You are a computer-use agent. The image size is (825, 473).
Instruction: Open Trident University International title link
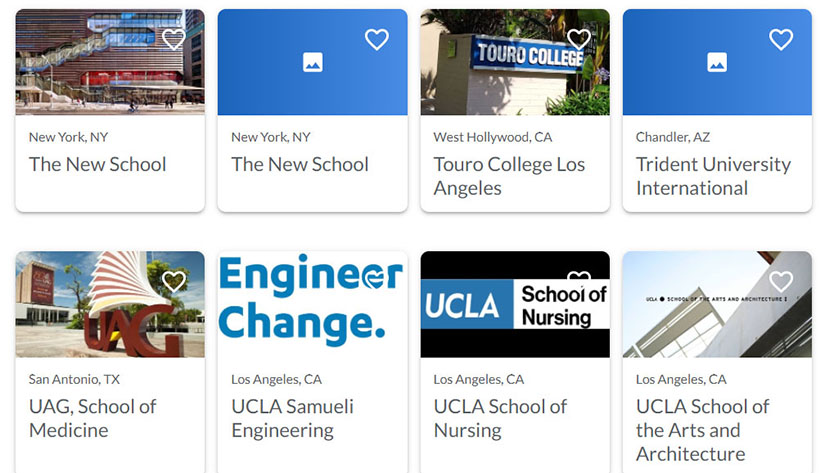coord(713,176)
